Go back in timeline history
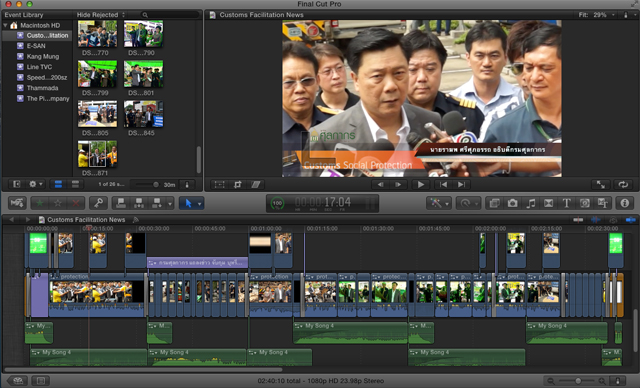640x388 pixels. (11, 219)
